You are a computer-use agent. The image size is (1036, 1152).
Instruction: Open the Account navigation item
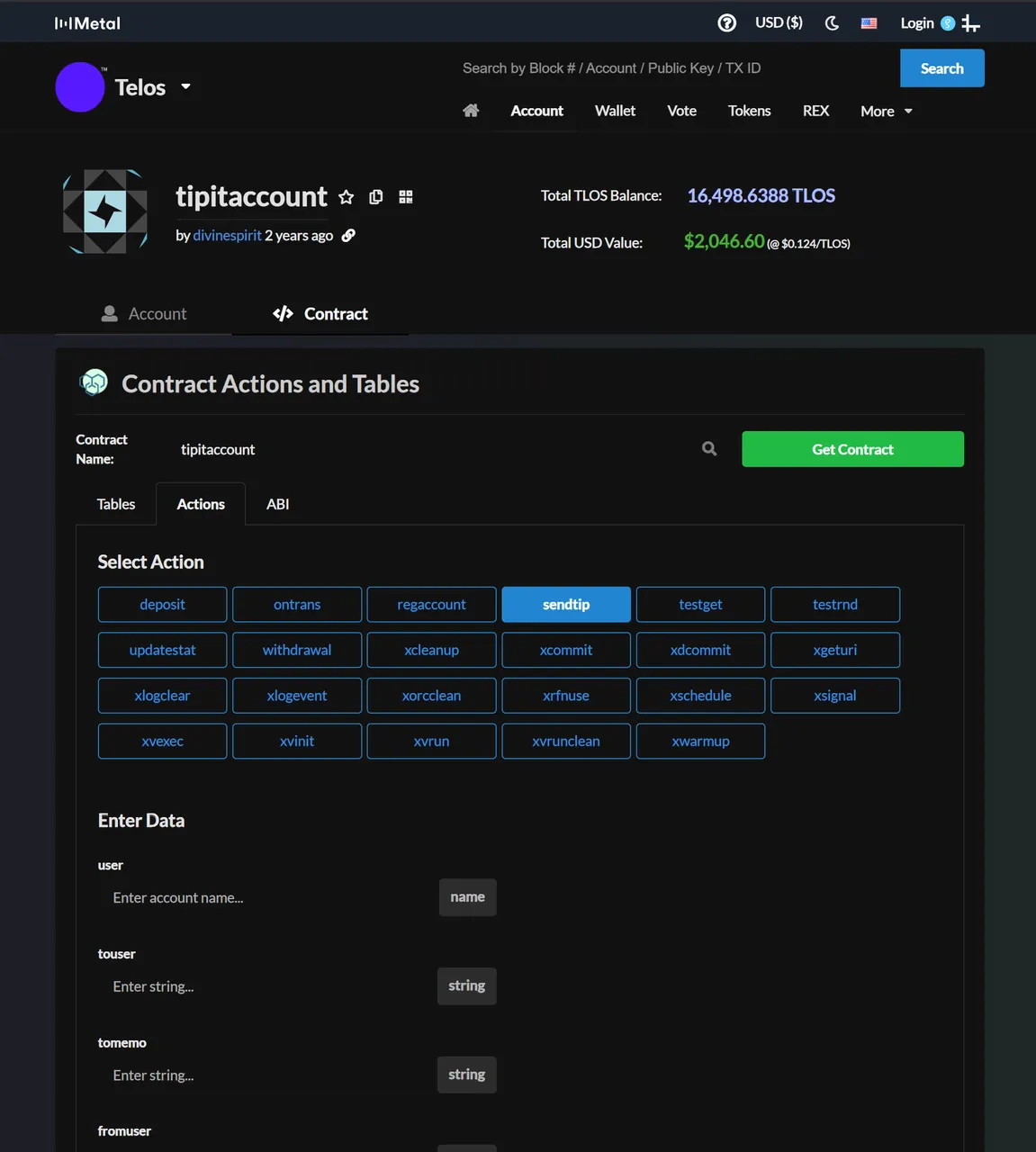coord(536,111)
